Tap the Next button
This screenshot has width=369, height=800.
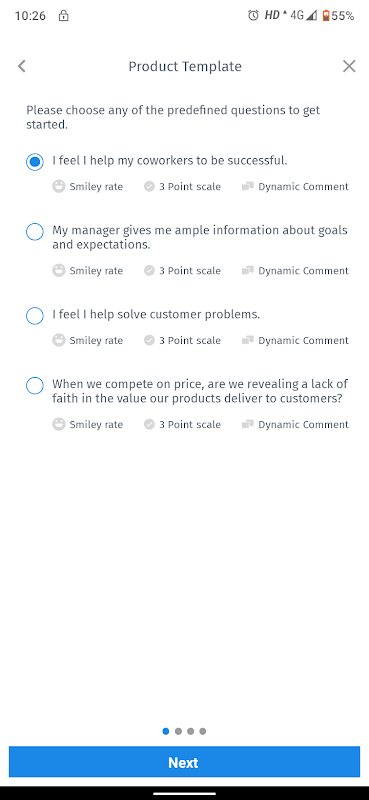184,762
